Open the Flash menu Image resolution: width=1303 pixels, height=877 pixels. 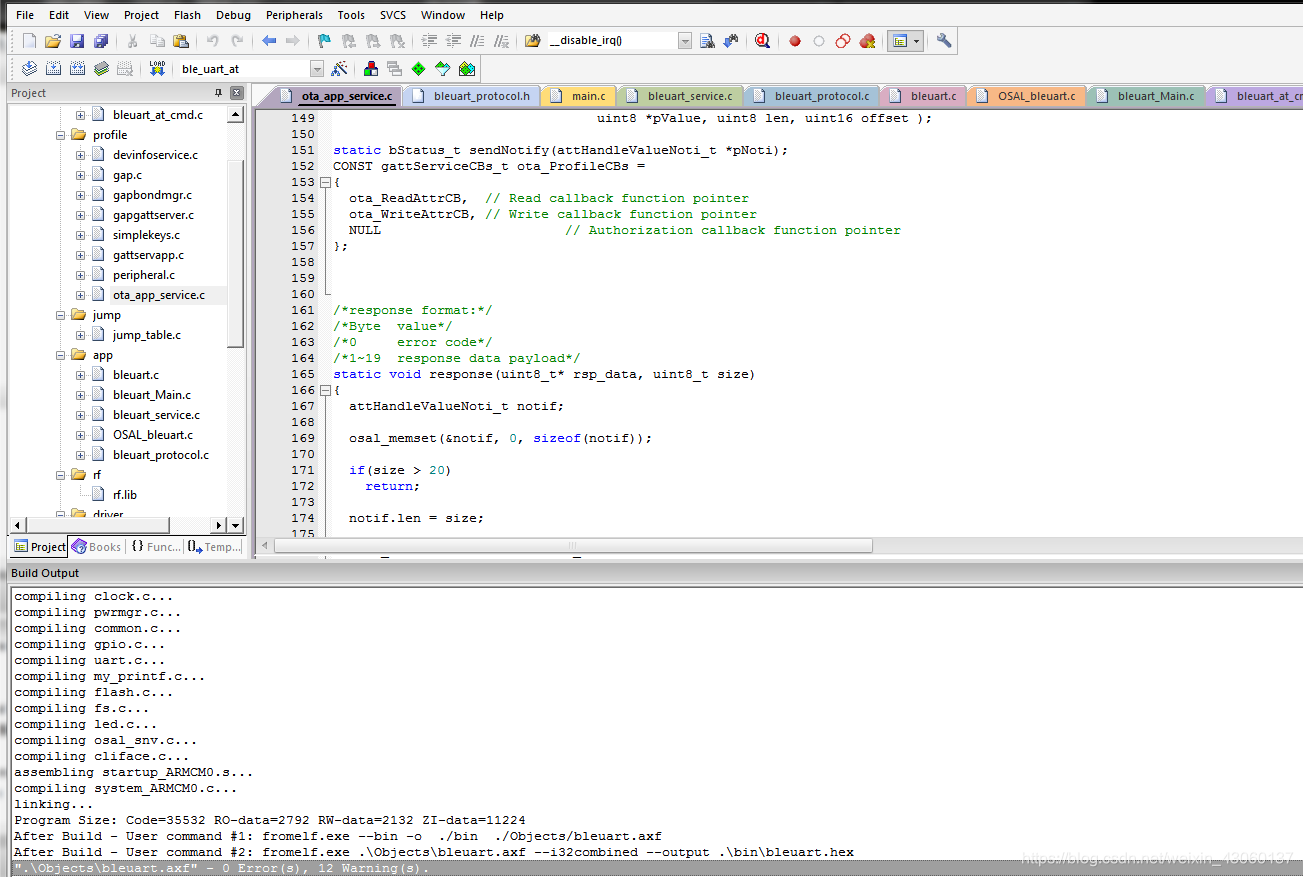tap(187, 15)
